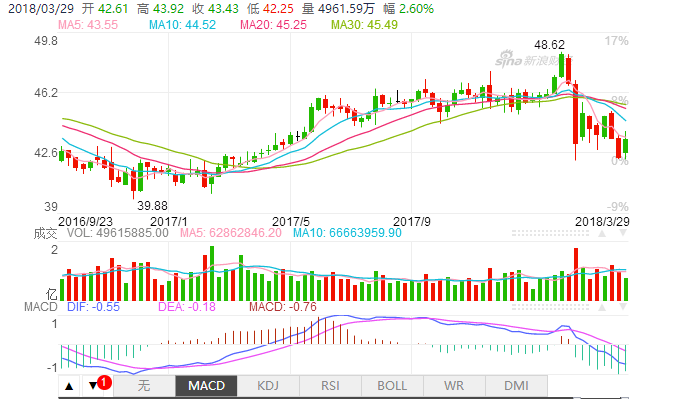Move the volume panel up with gray up arrow

(602, 233)
